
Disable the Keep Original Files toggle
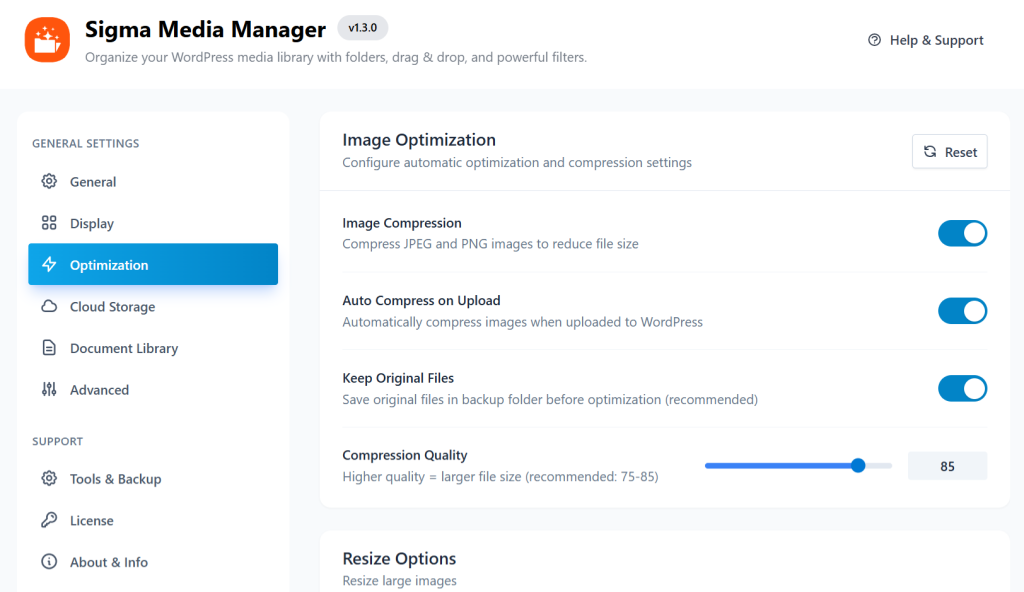pos(962,388)
